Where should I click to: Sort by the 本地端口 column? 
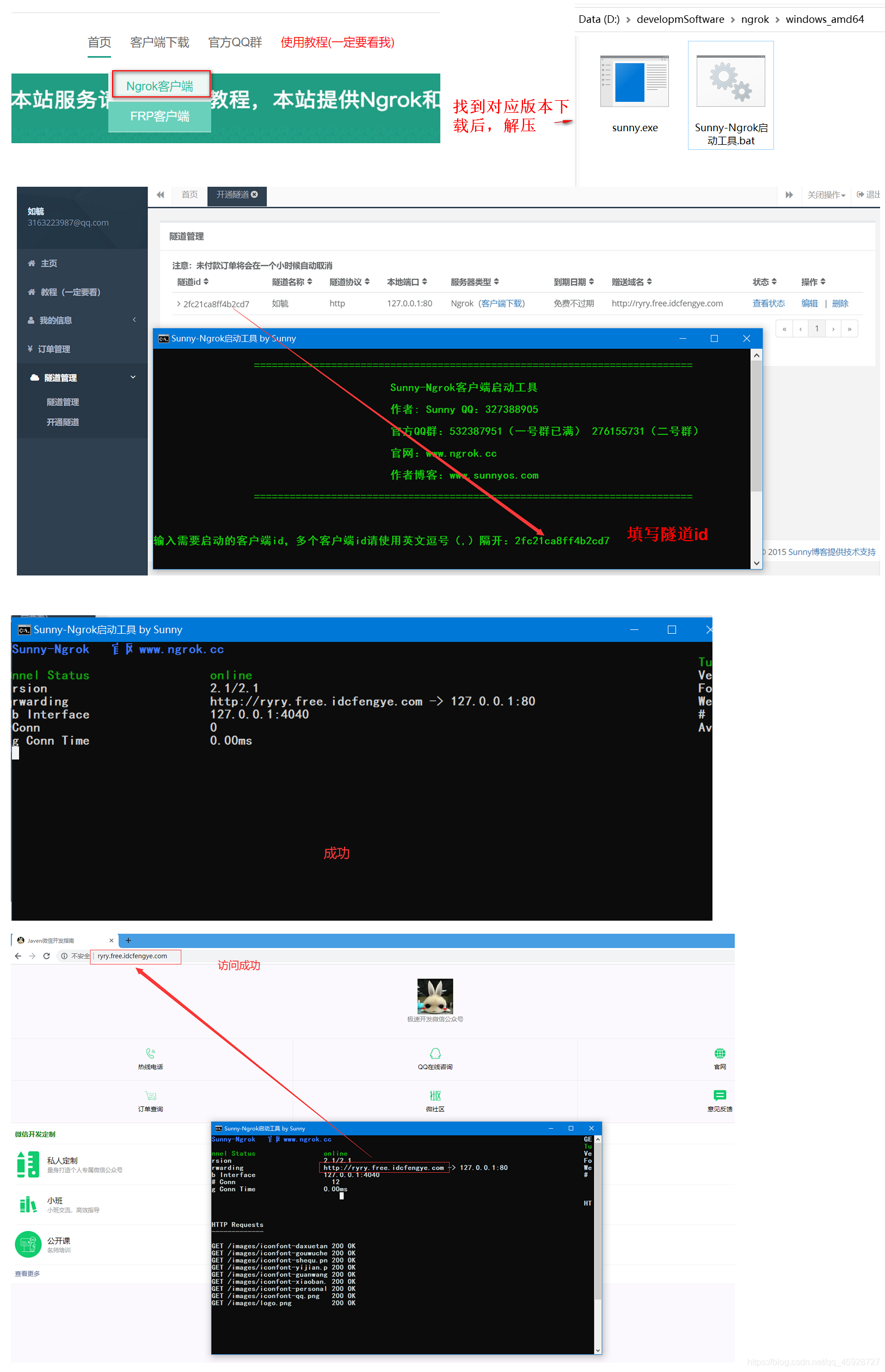pos(407,281)
